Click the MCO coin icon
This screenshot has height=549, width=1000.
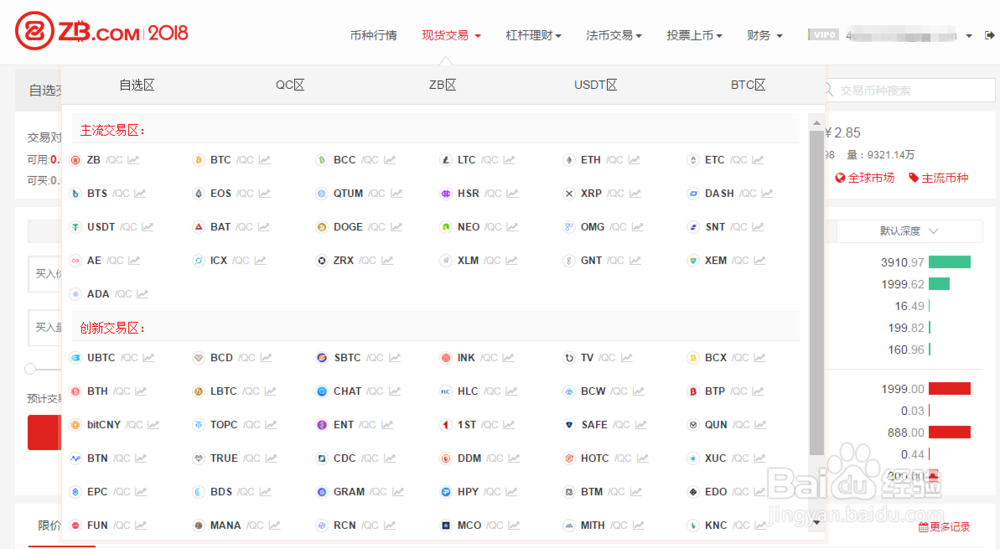click(446, 525)
